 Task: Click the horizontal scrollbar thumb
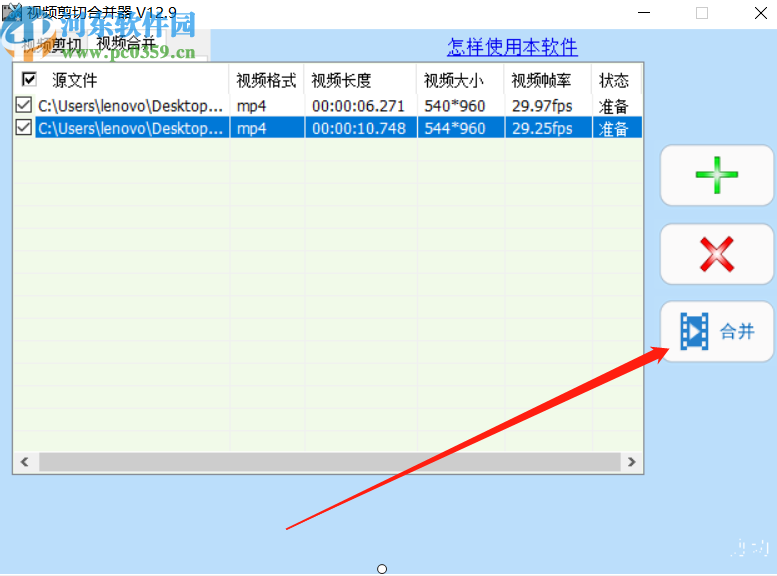pyautogui.click(x=330, y=462)
